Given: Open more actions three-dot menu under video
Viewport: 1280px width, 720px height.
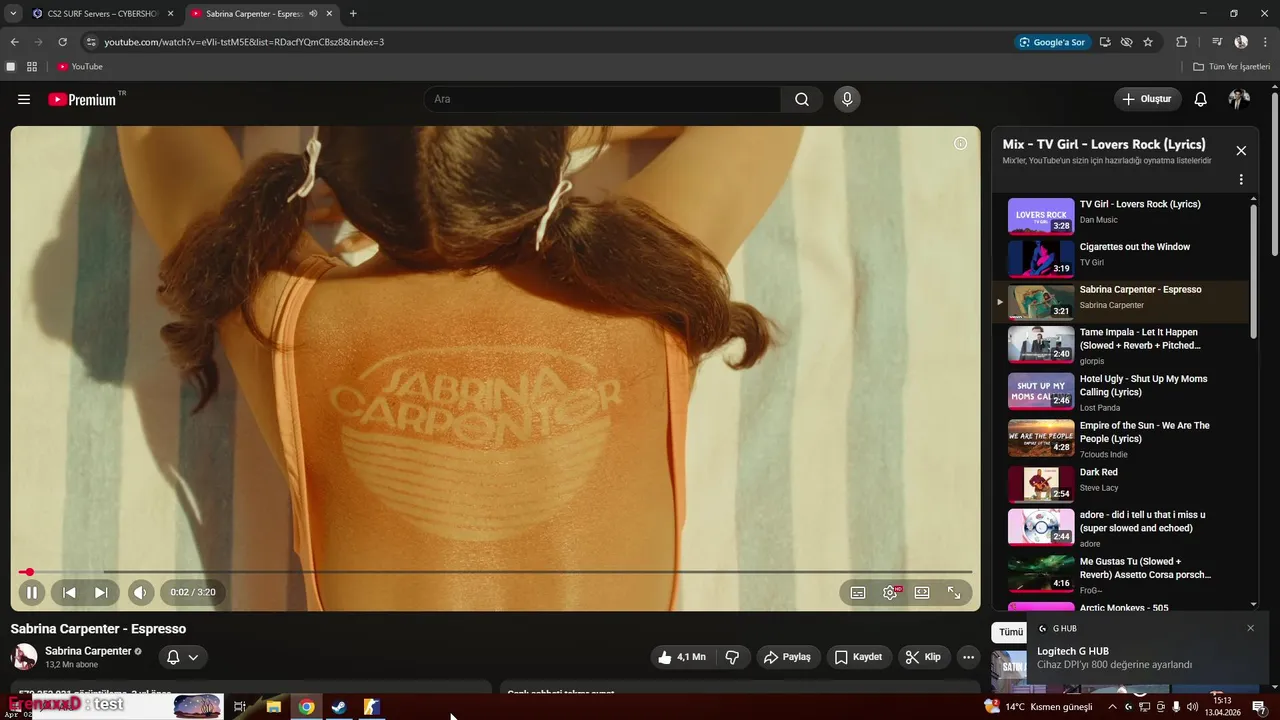Looking at the screenshot, I should coord(967,657).
